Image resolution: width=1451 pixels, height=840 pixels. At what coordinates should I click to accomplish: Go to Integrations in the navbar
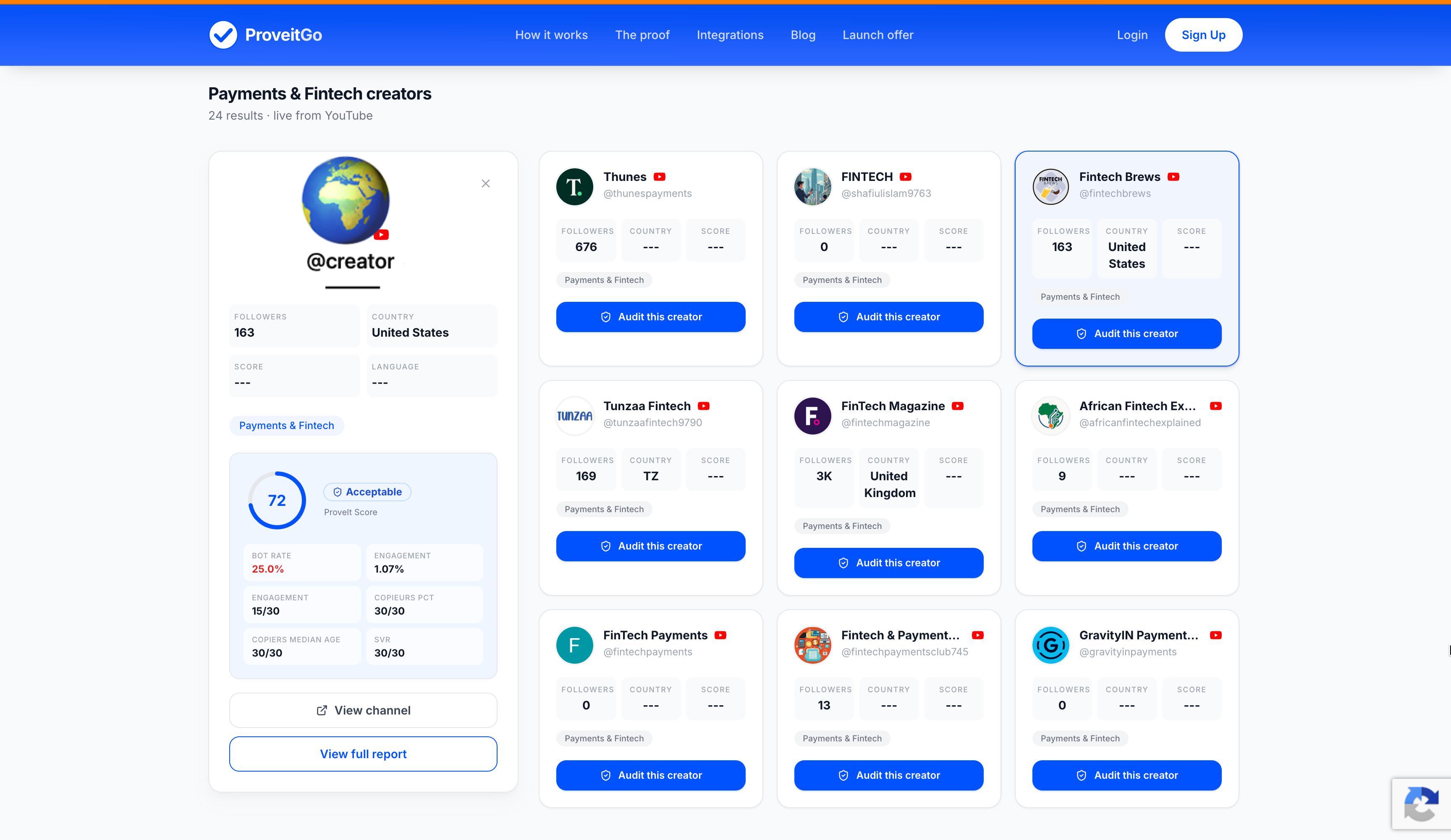[x=730, y=34]
